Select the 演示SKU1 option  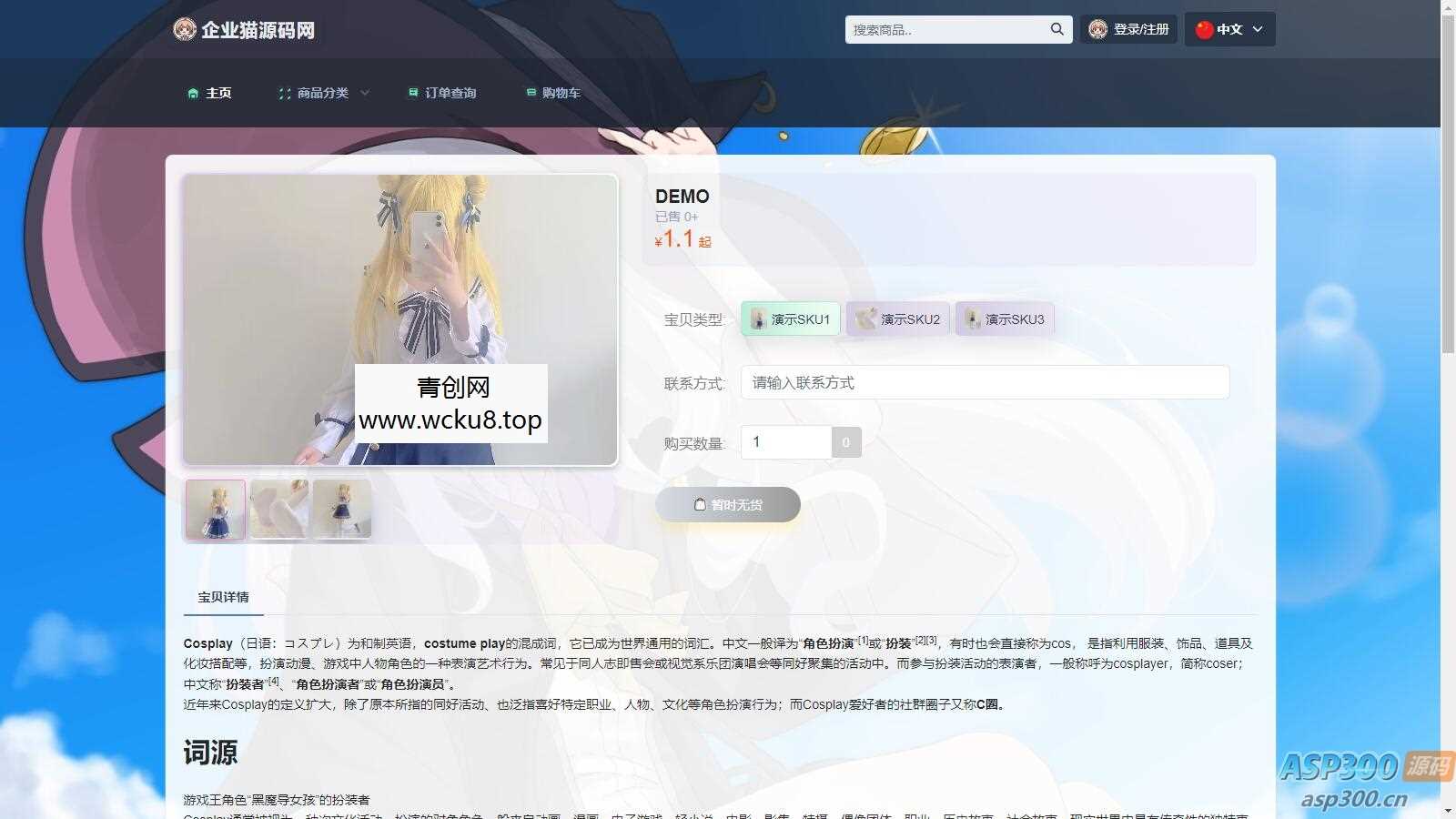point(790,318)
